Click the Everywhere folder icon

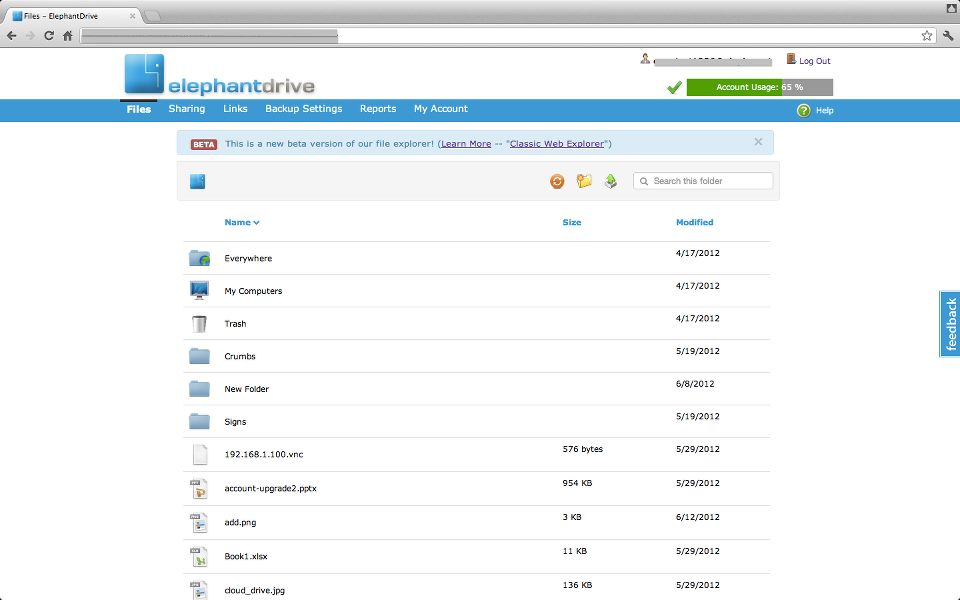(199, 258)
